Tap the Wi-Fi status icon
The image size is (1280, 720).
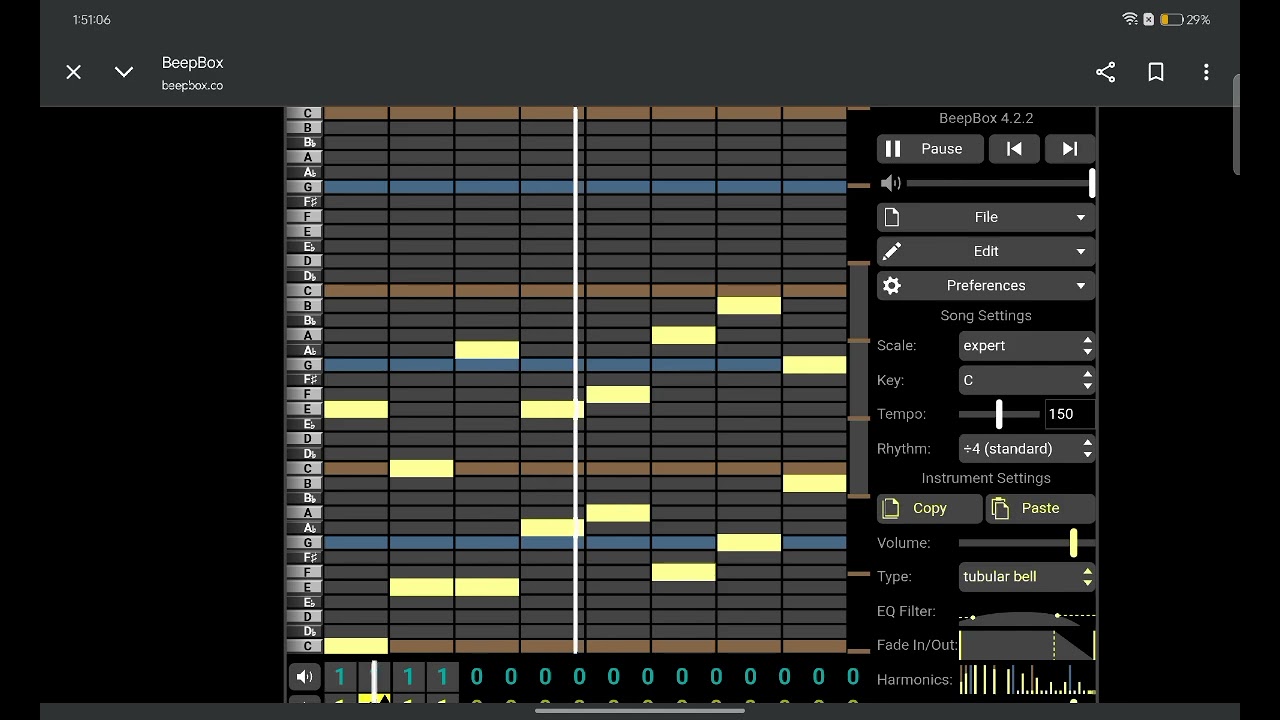[1130, 19]
